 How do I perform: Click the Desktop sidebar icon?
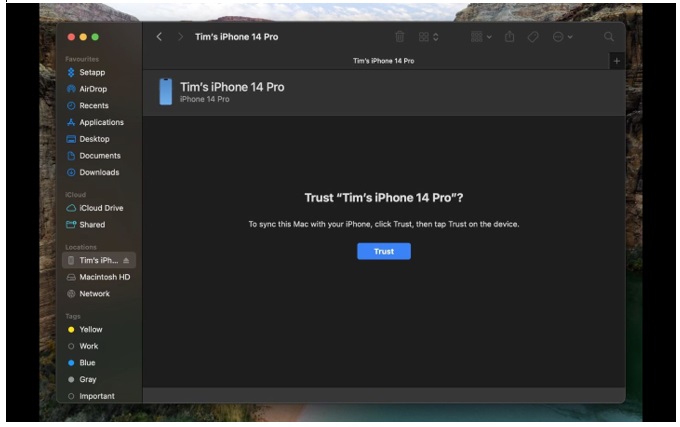71,139
